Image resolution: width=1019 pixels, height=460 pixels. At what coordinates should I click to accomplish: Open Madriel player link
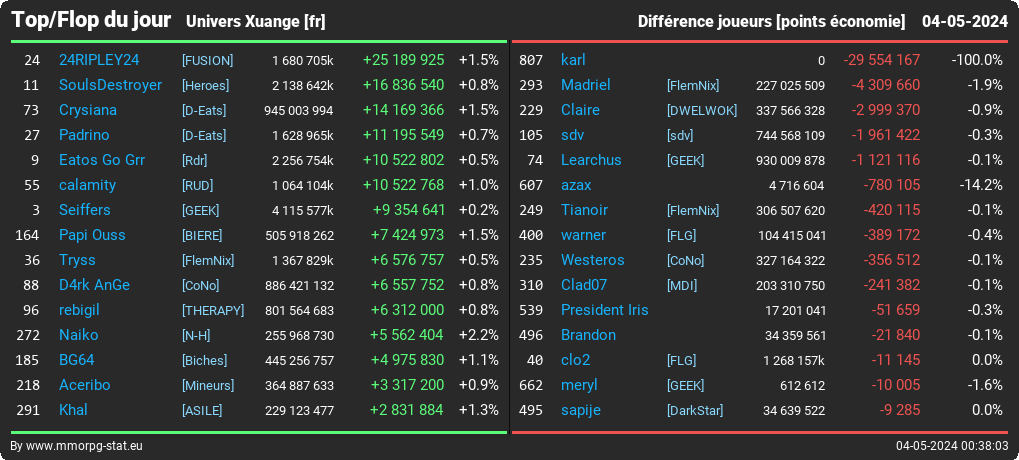[x=586, y=85]
